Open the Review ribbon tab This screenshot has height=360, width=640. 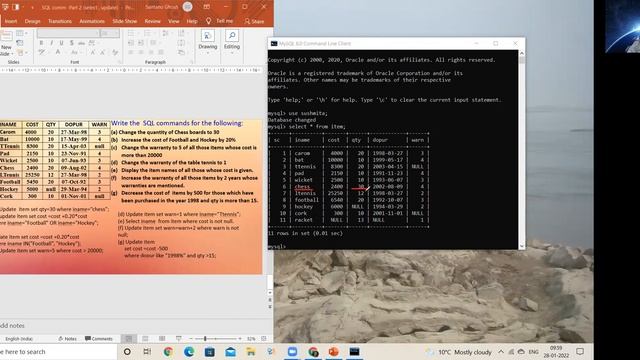click(x=153, y=21)
